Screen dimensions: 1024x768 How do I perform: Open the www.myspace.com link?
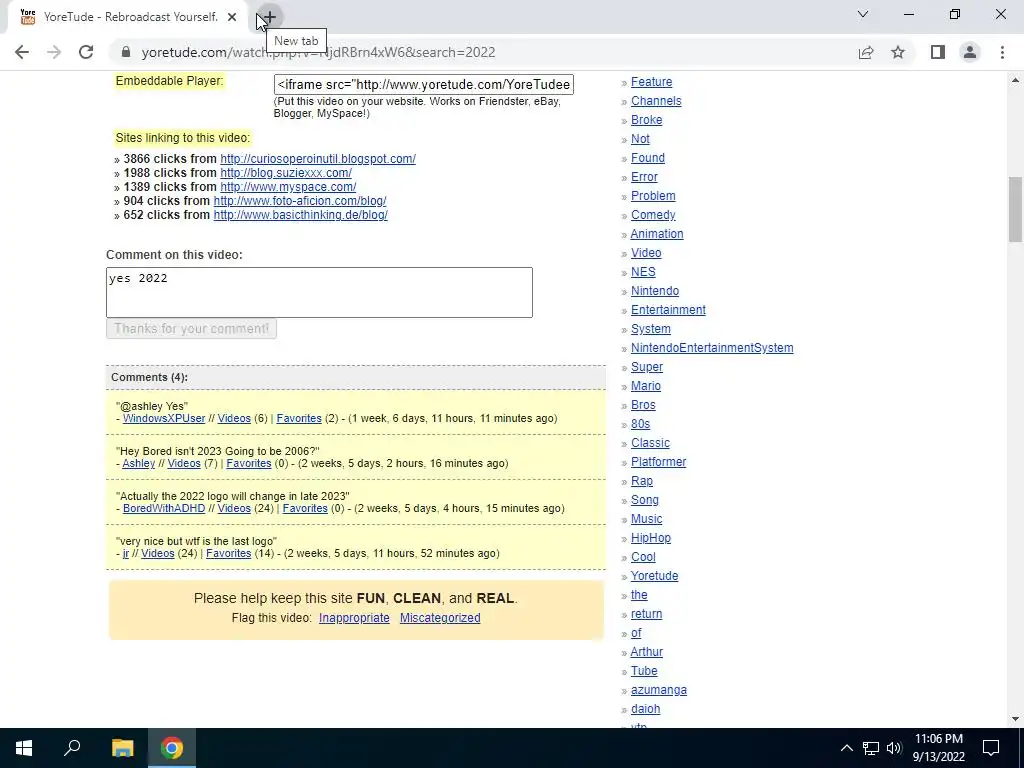point(288,187)
